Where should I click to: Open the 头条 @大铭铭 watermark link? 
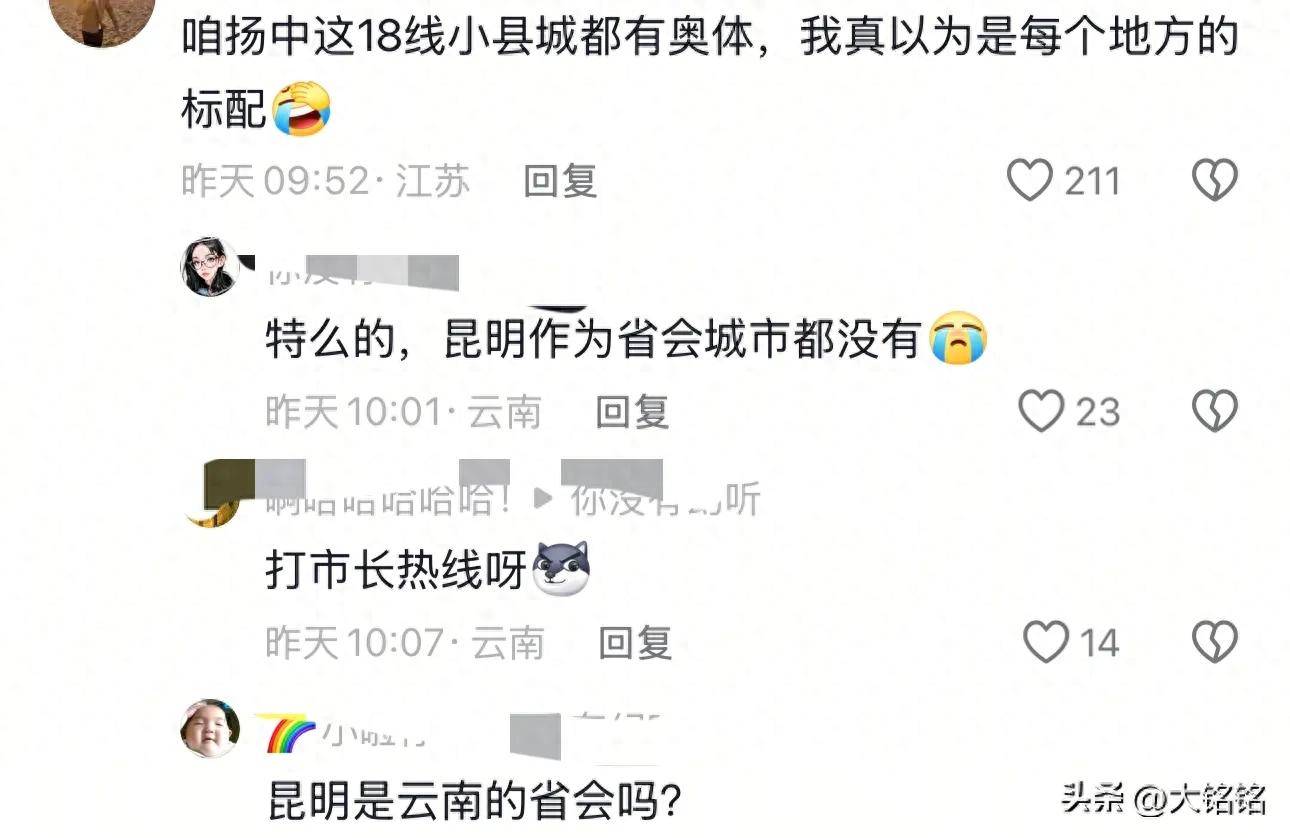coord(1164,799)
